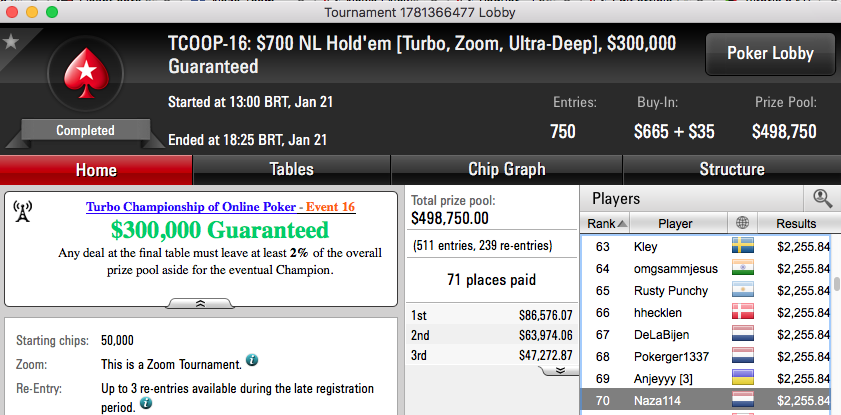The width and height of the screenshot is (841, 415).
Task: Open the player search magnifier
Action: click(x=822, y=199)
